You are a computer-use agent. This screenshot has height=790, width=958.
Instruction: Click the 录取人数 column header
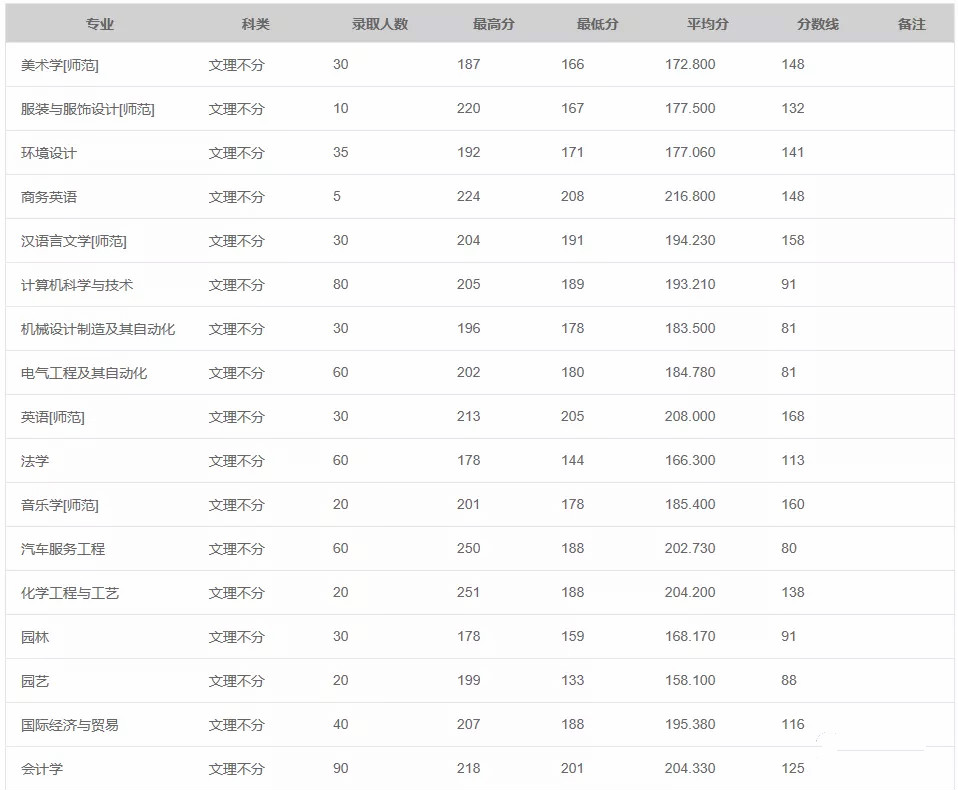[379, 24]
